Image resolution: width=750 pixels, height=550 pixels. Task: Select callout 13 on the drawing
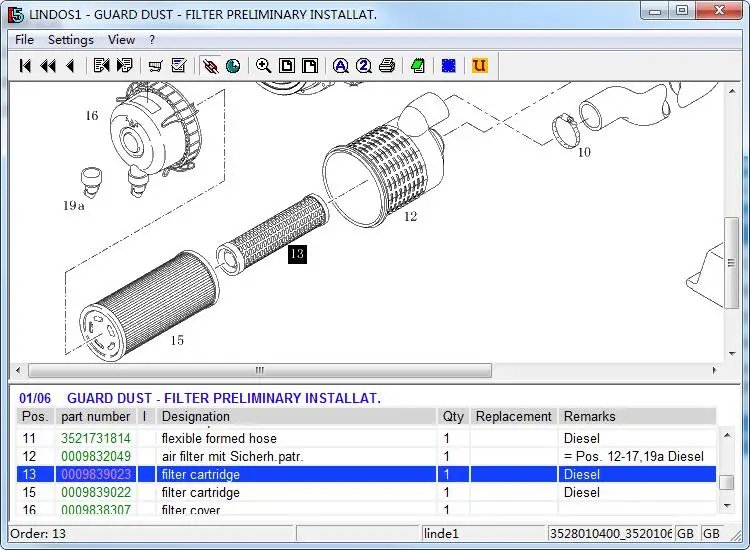(x=297, y=254)
